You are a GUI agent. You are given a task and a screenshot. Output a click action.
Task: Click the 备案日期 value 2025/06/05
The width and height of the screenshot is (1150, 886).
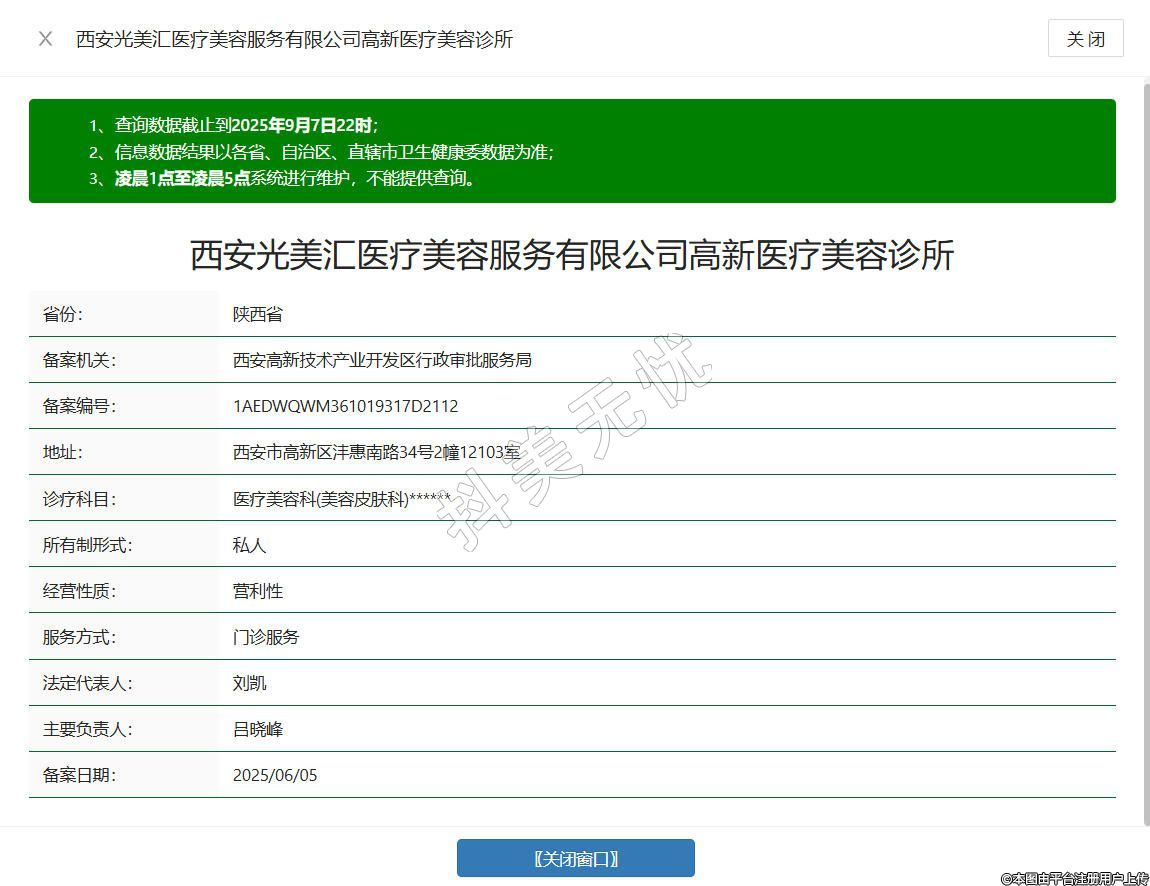[x=275, y=775]
